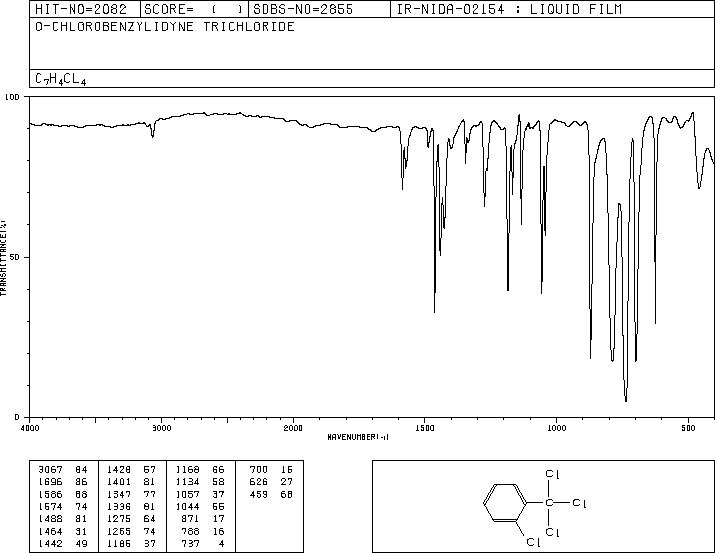Screen dimensions: 715x553
Task: Click the 1442 peak table entry
Action: point(62,543)
